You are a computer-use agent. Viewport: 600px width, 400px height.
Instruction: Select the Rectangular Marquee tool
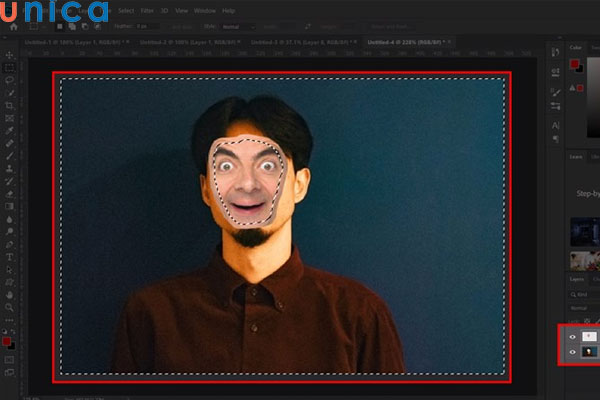[x=9, y=68]
